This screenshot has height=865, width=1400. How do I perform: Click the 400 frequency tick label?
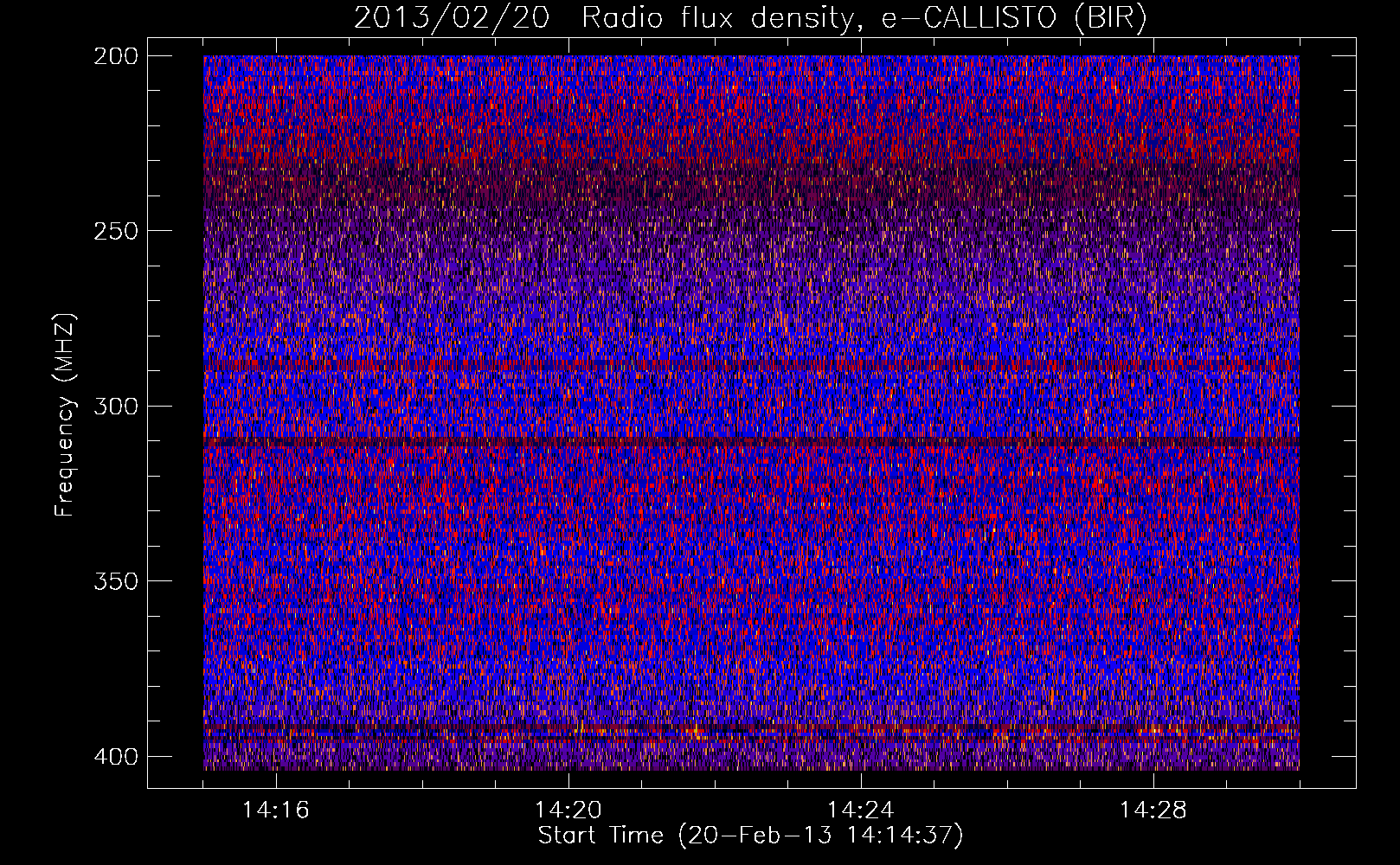(115, 757)
